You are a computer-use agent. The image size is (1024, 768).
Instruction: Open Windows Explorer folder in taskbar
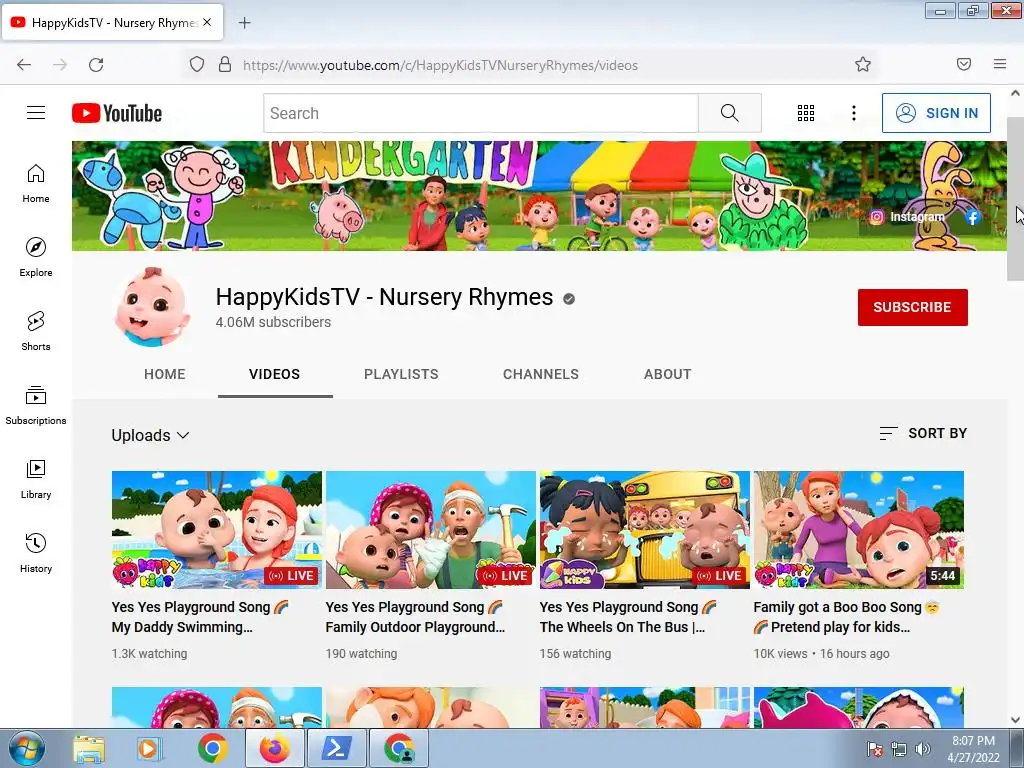tap(89, 748)
